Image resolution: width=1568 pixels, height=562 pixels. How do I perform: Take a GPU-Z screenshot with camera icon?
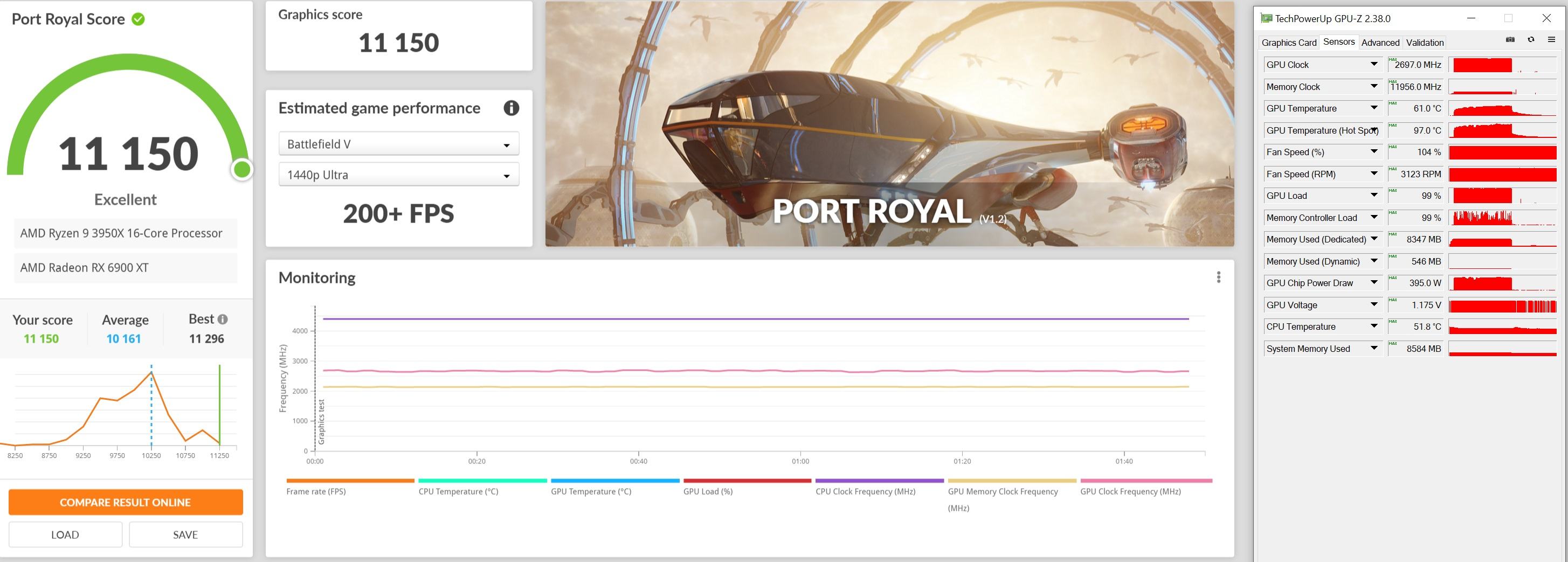[x=1510, y=39]
